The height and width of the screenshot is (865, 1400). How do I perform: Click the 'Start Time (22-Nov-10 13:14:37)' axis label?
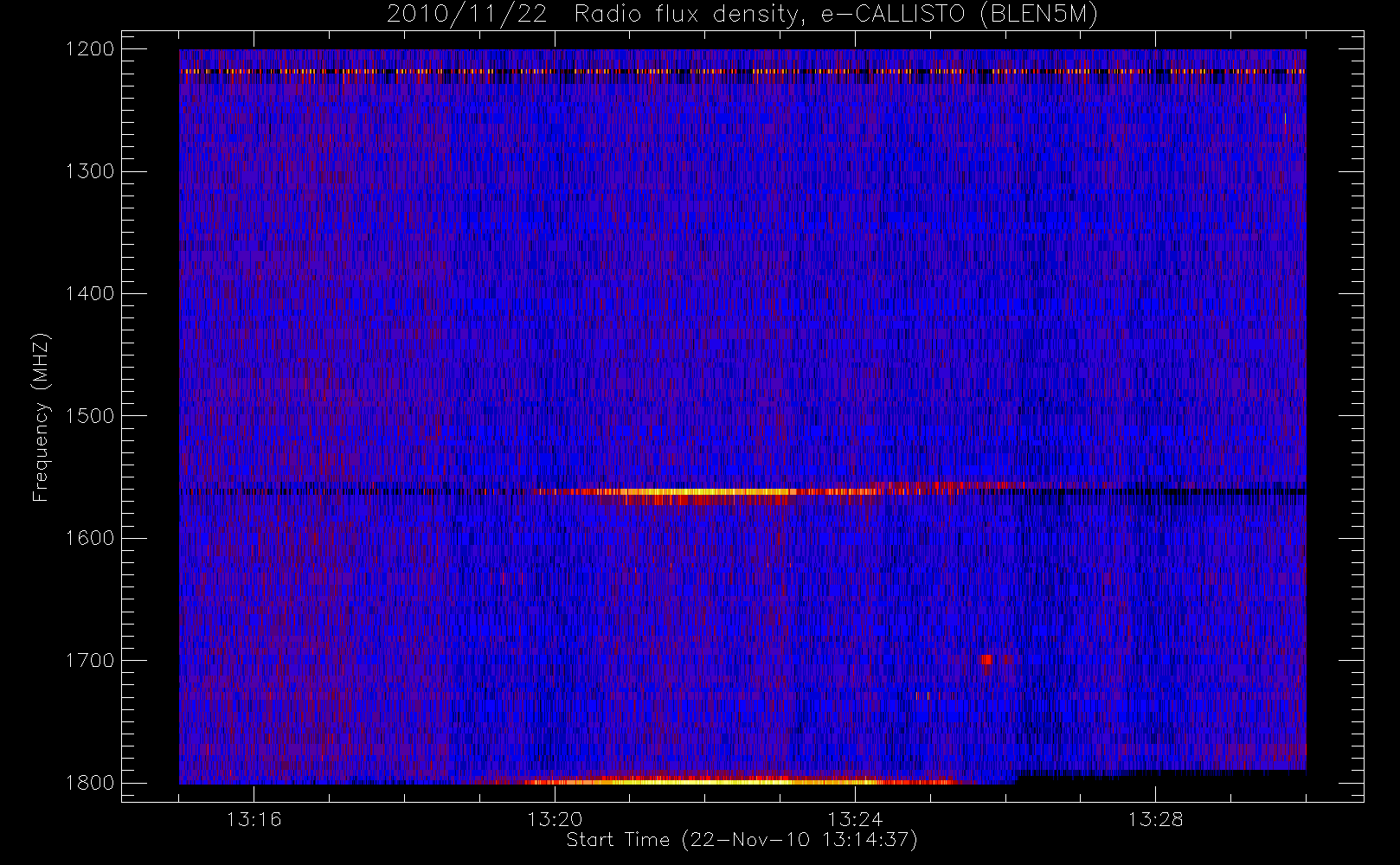point(742,840)
